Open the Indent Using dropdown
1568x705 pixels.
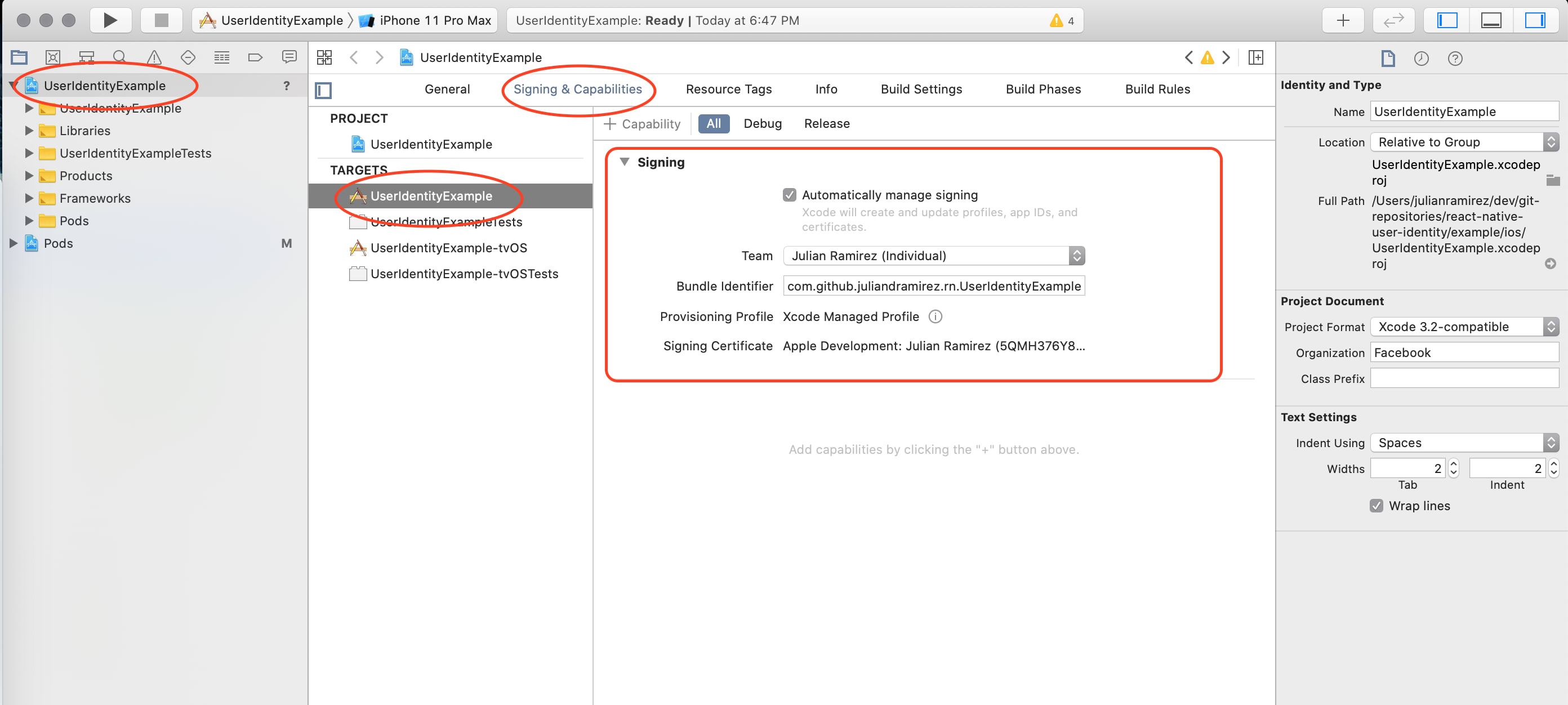[1464, 443]
